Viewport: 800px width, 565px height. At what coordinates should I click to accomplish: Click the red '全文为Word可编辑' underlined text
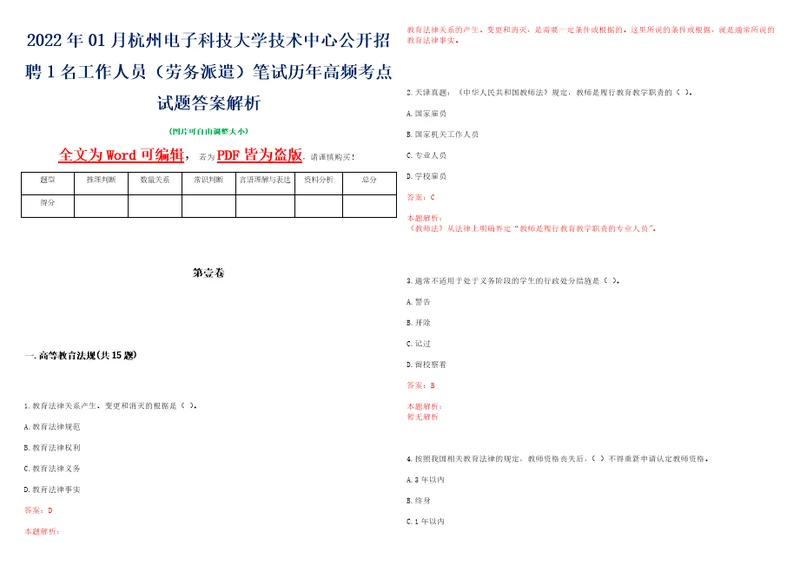pyautogui.click(x=121, y=155)
